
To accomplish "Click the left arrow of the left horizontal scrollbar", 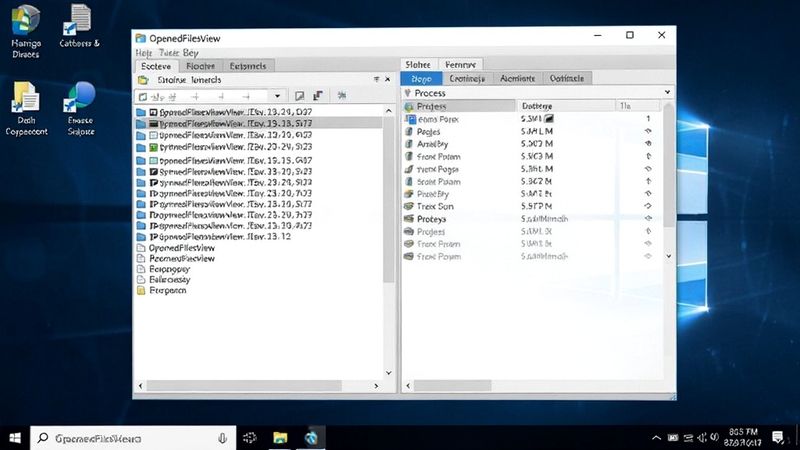I will [141, 386].
